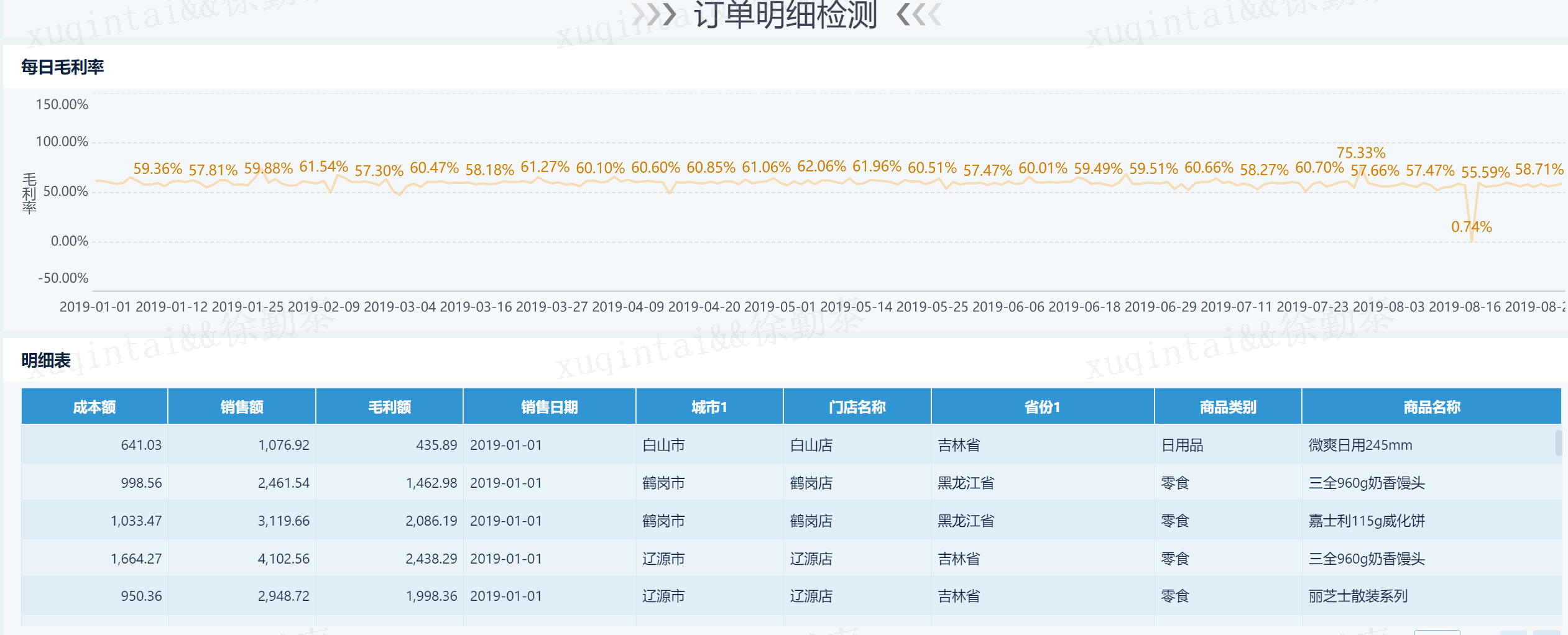Select the 丽芝士散装系列 product cell
1568x635 pixels.
1357,596
